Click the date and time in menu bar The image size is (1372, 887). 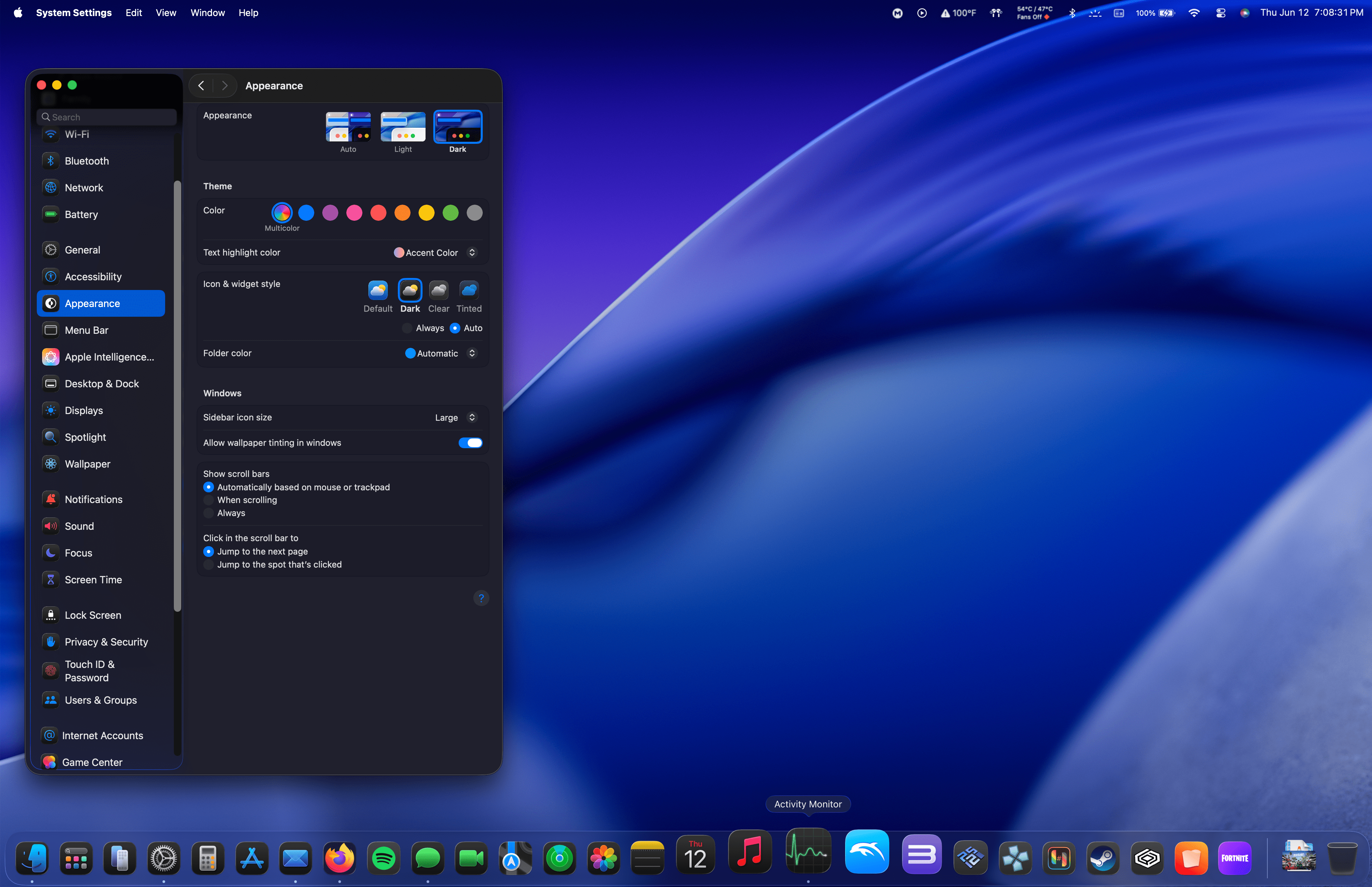[1311, 13]
